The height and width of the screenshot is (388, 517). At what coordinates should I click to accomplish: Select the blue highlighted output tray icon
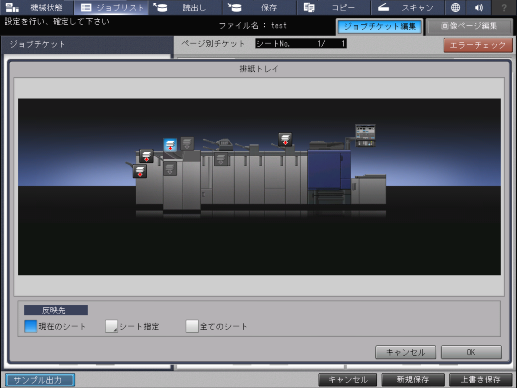(x=170, y=145)
